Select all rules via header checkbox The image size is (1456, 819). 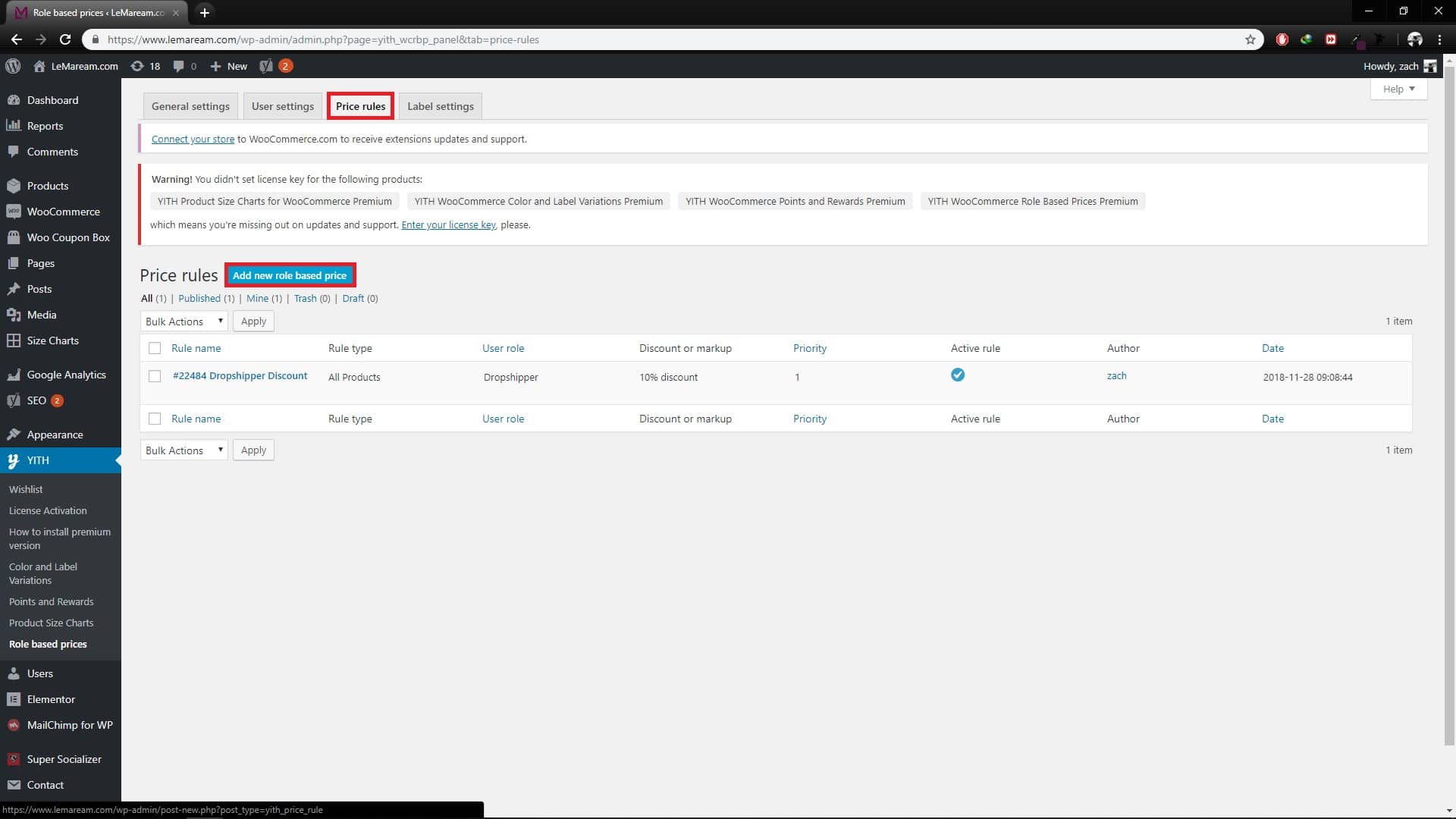(155, 348)
